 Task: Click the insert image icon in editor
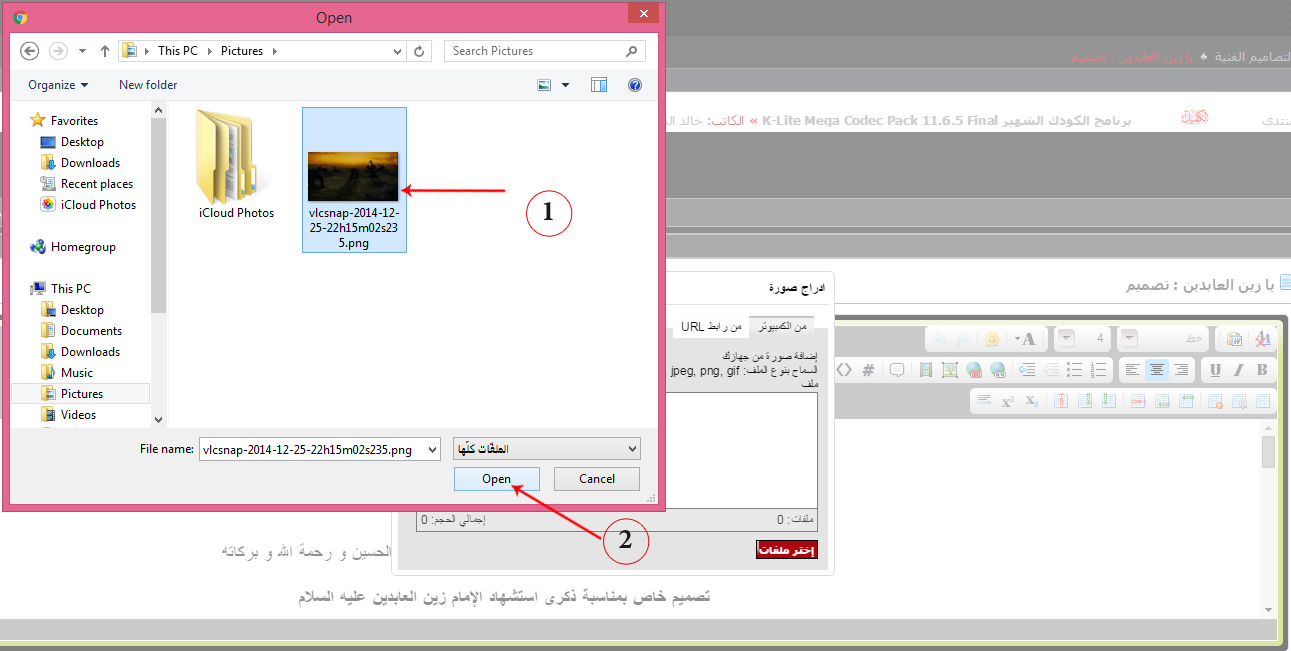pos(949,370)
